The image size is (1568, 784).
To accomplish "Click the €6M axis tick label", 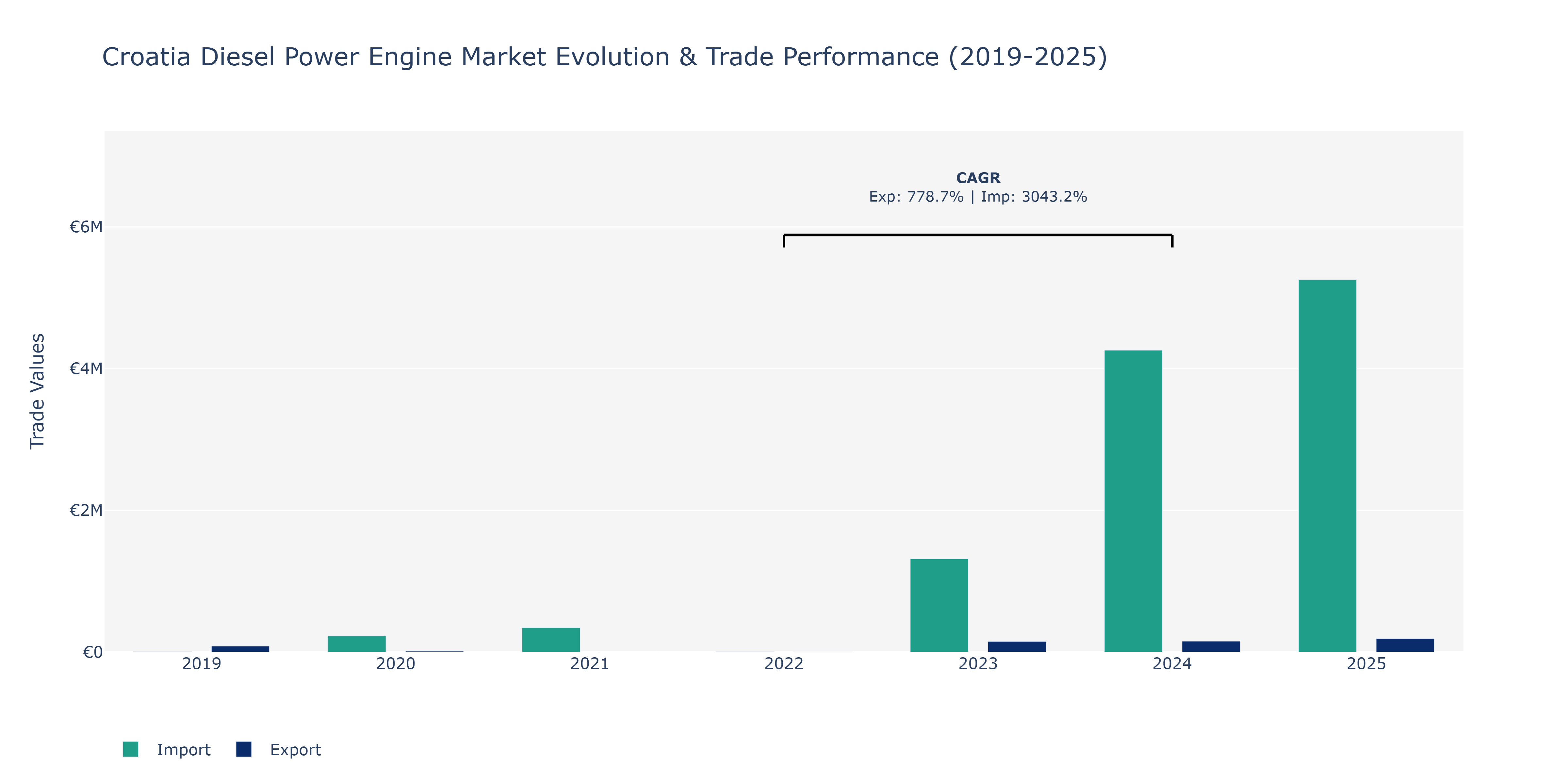I will pos(86,227).
